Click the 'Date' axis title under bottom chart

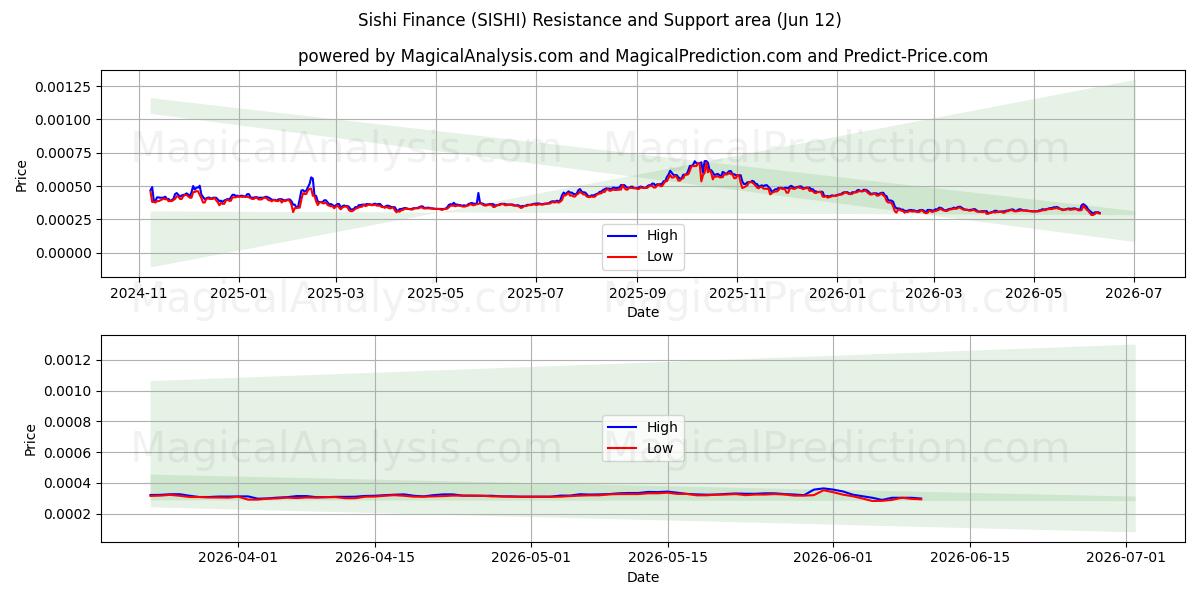point(642,578)
